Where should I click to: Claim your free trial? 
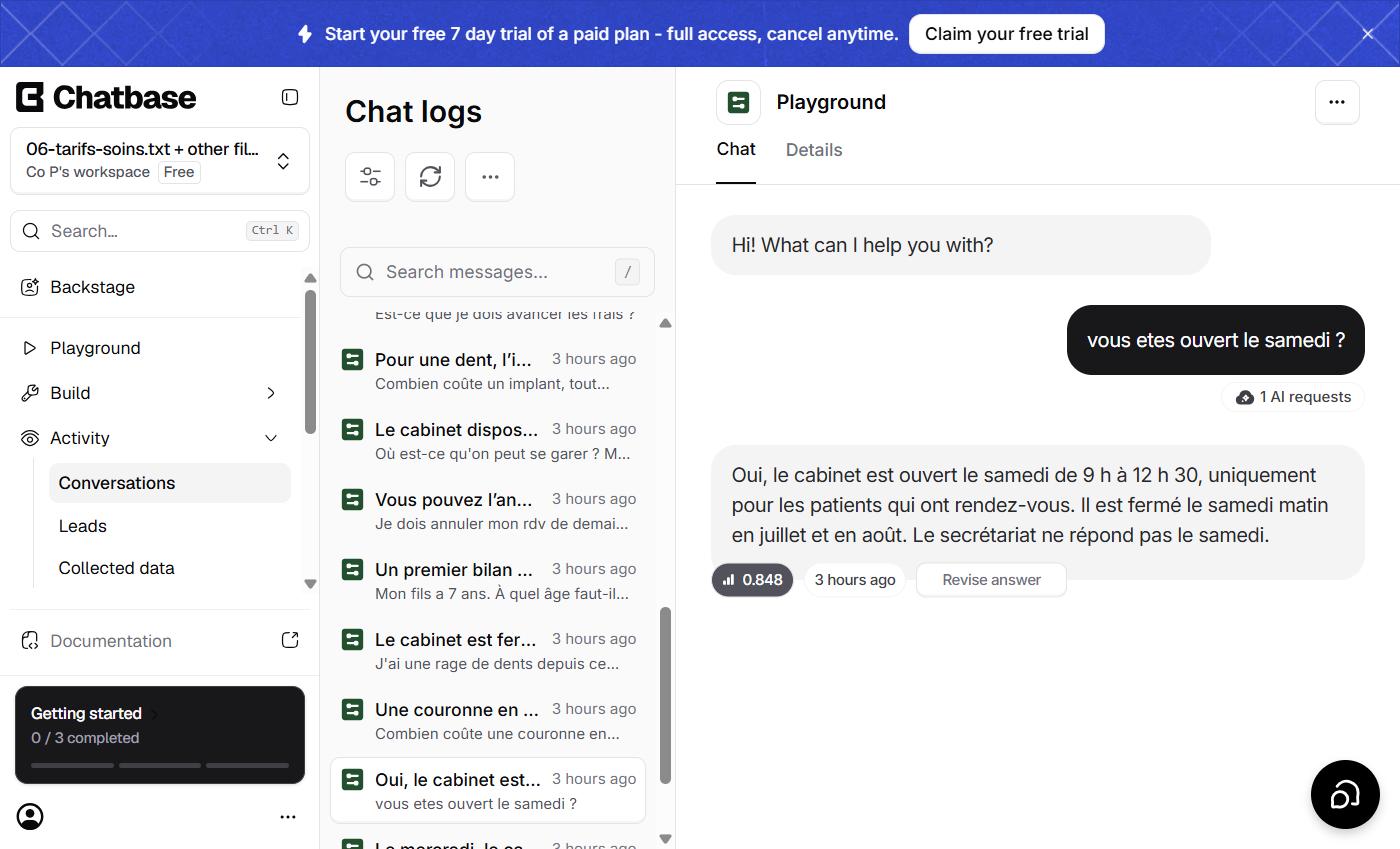1006,34
